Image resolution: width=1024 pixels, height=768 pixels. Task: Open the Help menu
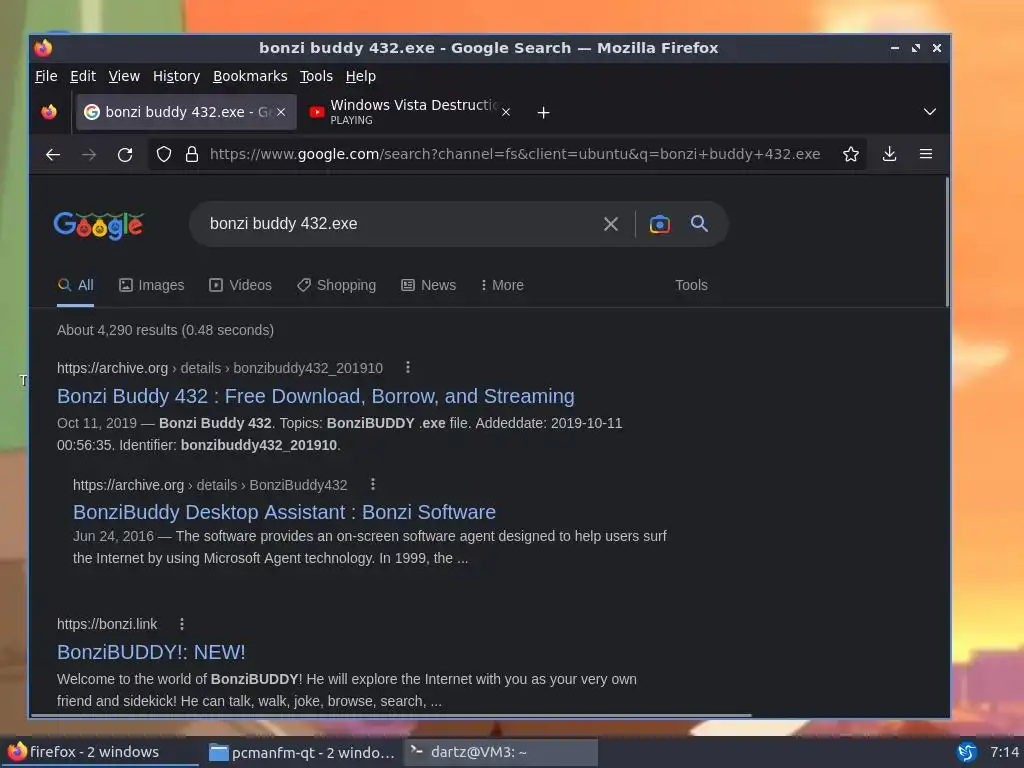click(360, 76)
